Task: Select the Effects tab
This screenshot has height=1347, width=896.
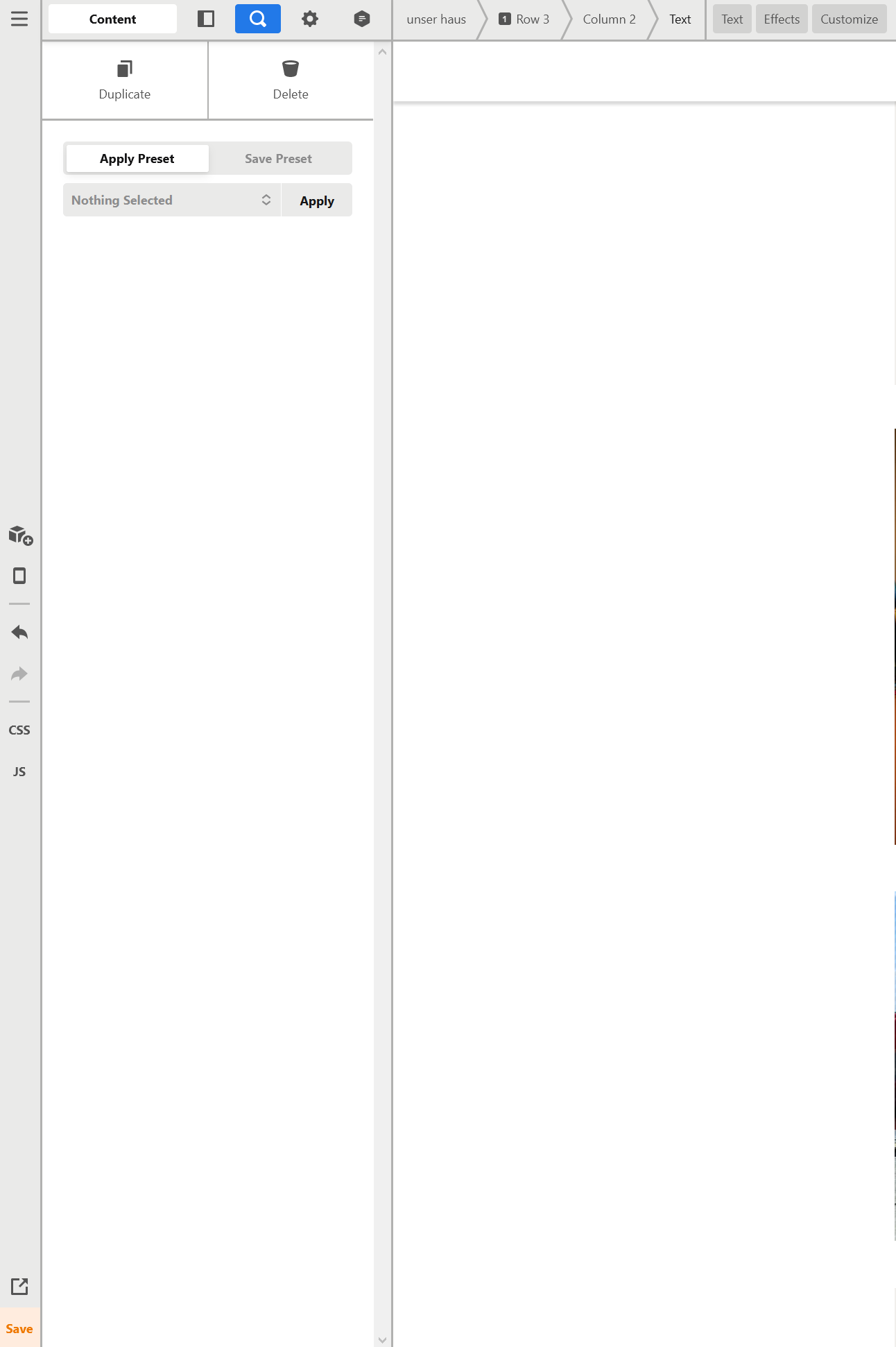Action: 782,19
